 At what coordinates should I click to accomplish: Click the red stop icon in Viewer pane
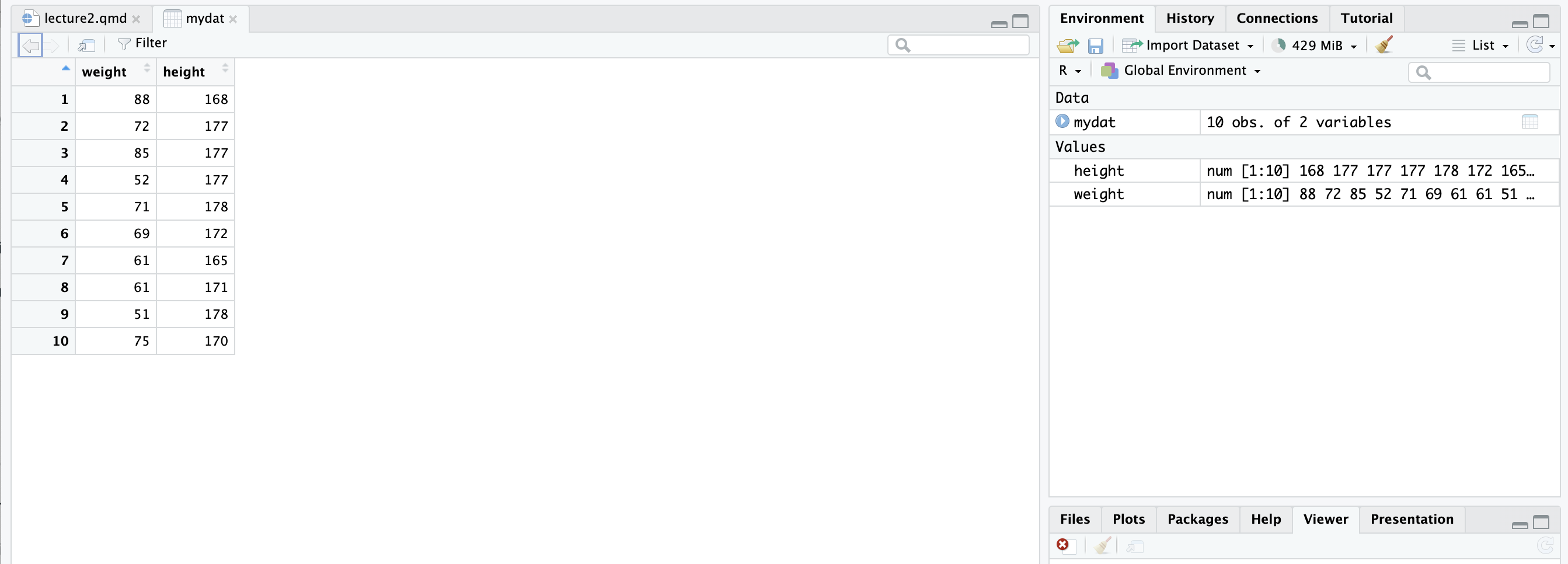1062,545
